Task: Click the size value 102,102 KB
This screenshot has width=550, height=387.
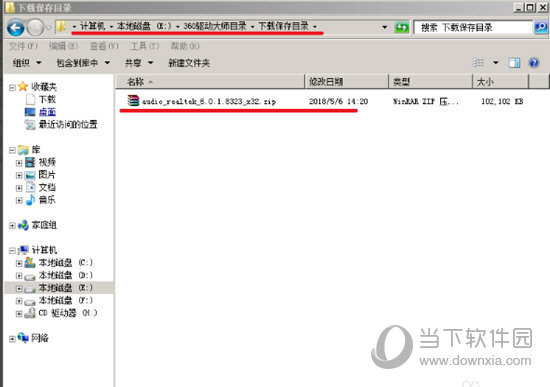Action: click(x=502, y=101)
